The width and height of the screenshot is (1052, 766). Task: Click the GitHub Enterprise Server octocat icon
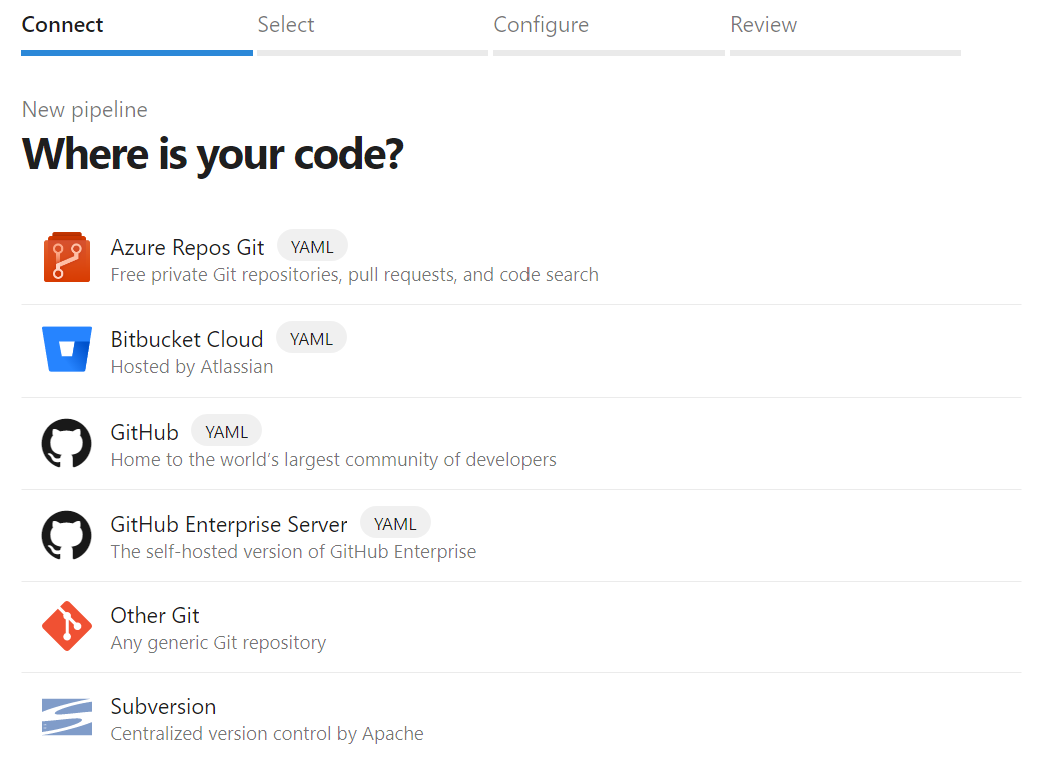(x=66, y=535)
